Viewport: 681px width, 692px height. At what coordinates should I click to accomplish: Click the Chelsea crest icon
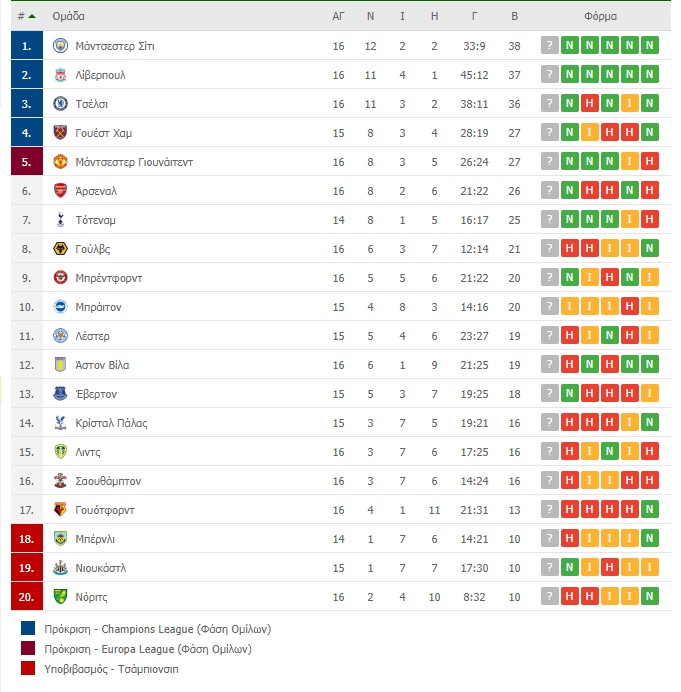click(60, 104)
